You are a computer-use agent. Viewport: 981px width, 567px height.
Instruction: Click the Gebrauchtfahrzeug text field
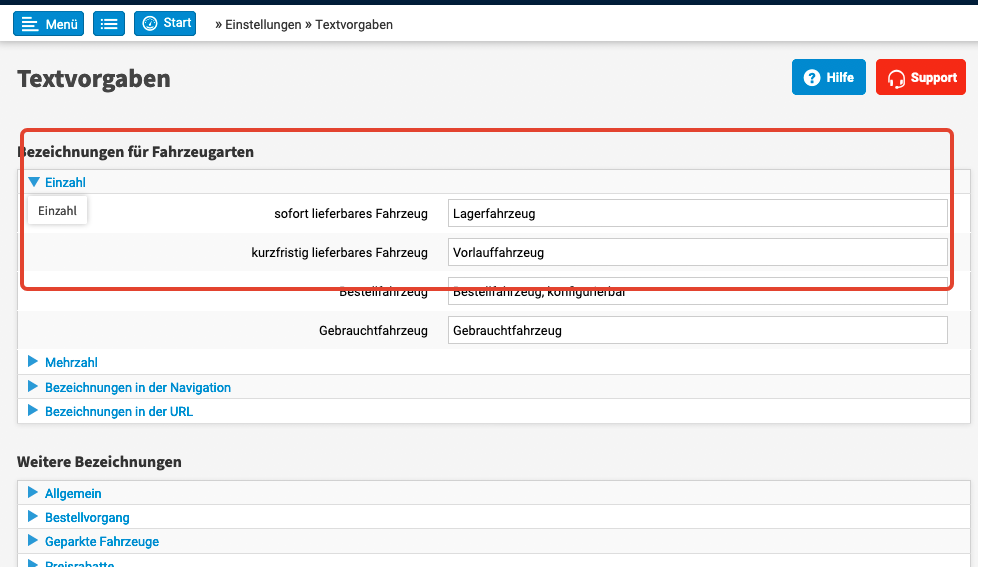(697, 330)
